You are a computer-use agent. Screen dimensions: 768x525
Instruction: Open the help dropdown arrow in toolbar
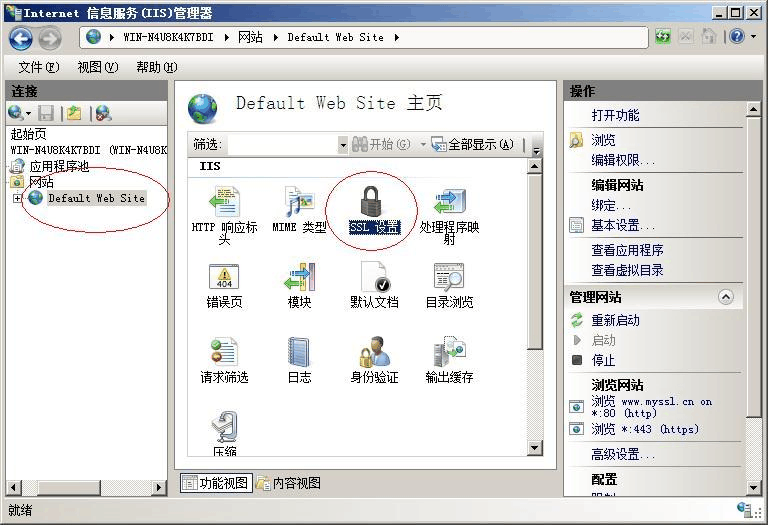753,36
